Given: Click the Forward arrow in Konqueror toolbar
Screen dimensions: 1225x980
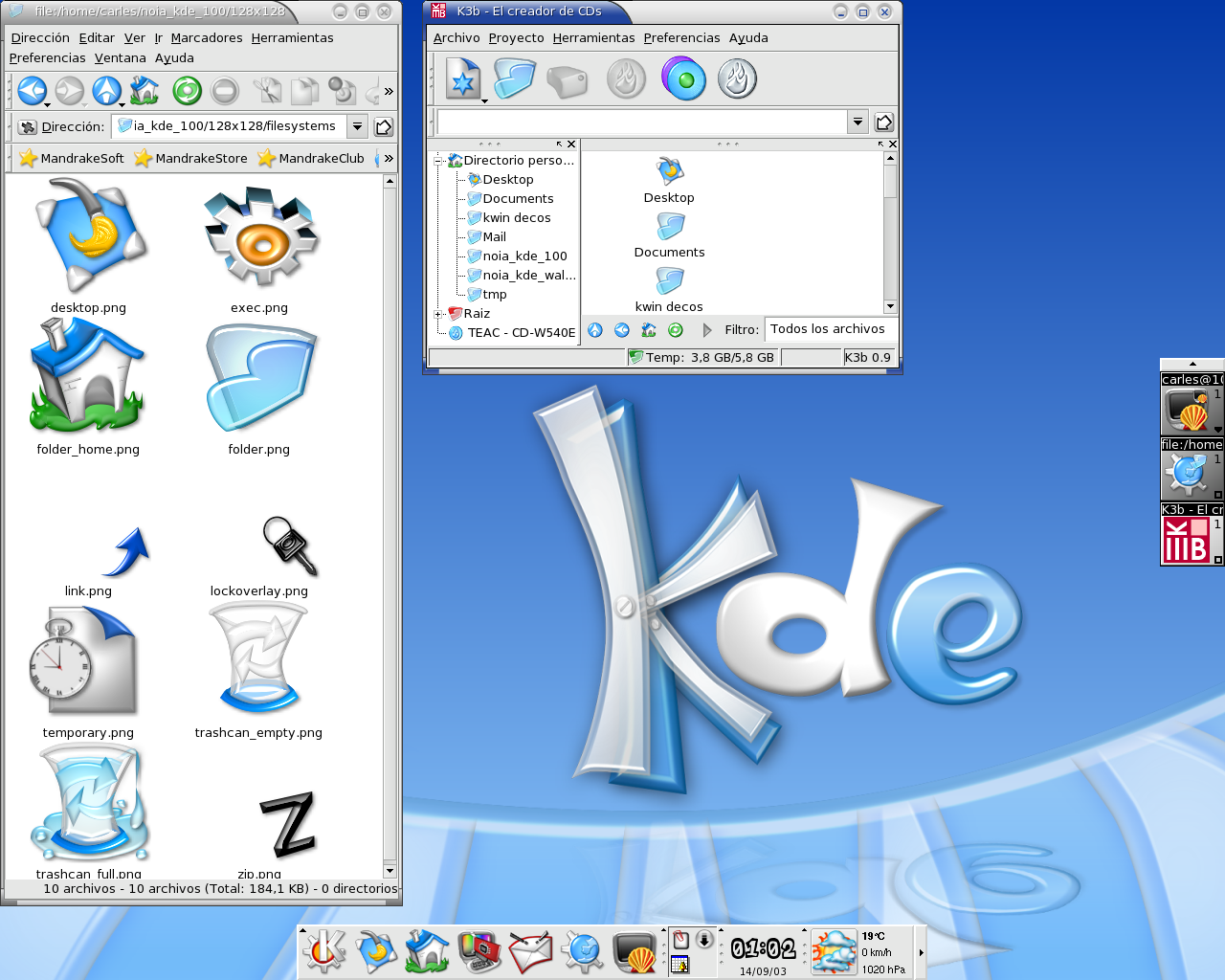Looking at the screenshot, I should 69,91.
